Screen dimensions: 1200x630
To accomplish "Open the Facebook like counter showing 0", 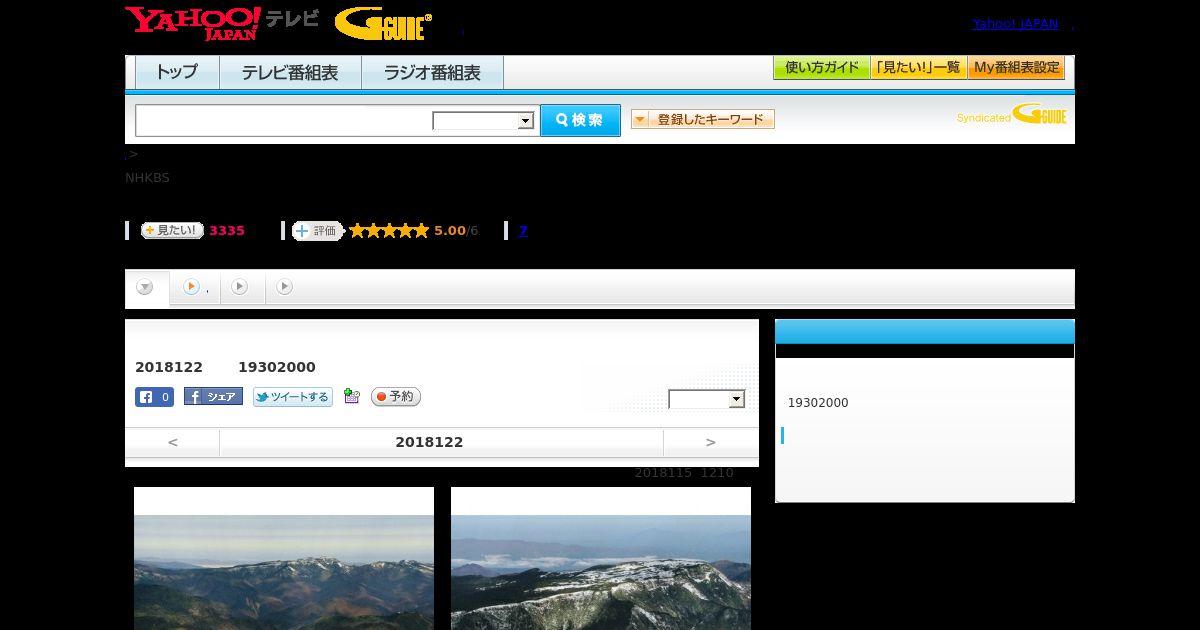I will 155,397.
